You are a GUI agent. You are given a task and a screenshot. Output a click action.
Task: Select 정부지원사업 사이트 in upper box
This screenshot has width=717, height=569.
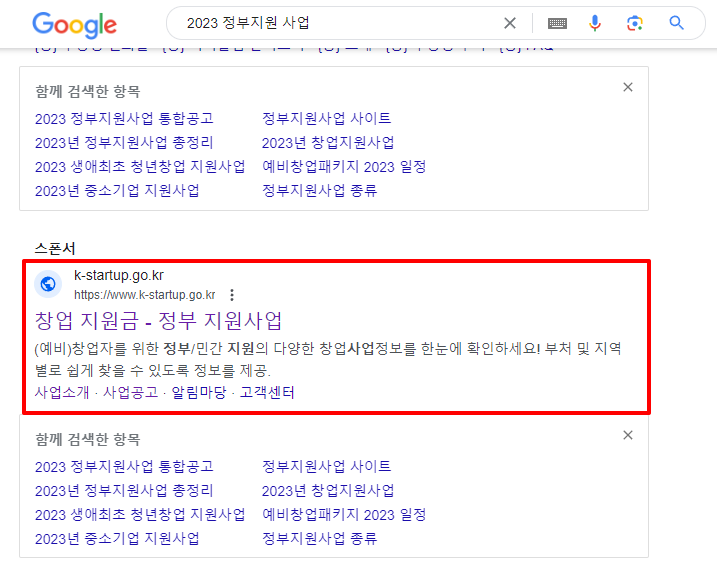tap(326, 119)
